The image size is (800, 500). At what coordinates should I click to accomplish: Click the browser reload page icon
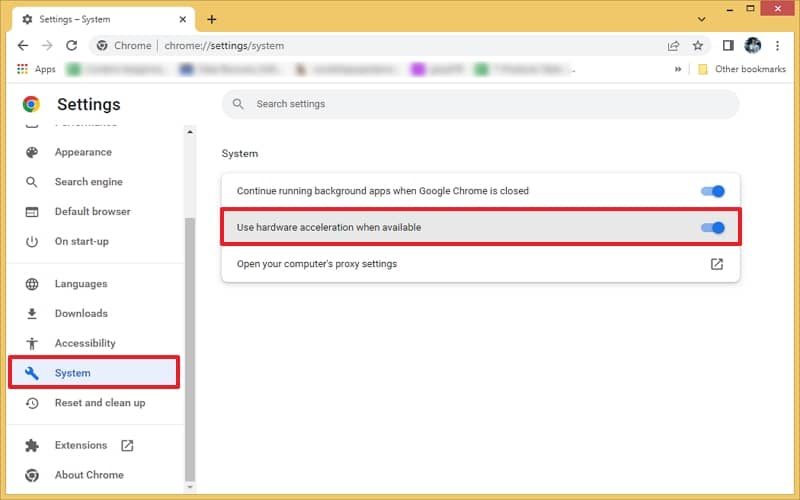click(x=71, y=45)
